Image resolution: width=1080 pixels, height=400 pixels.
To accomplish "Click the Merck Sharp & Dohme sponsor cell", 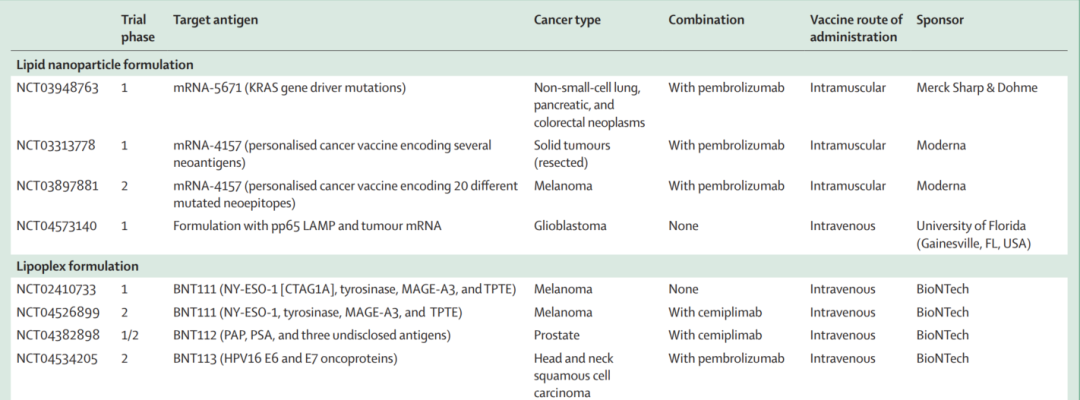I will [x=977, y=88].
